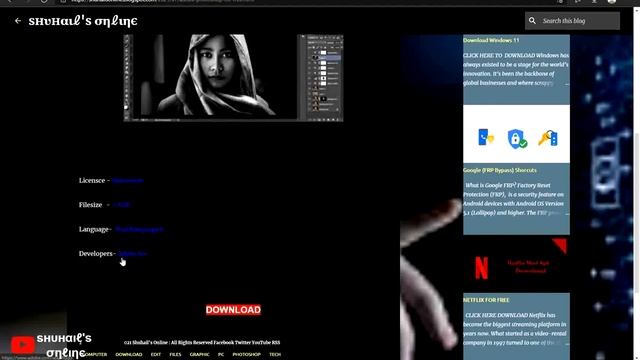Expand the Google FRP excerpt ellipsis

pos(567,213)
